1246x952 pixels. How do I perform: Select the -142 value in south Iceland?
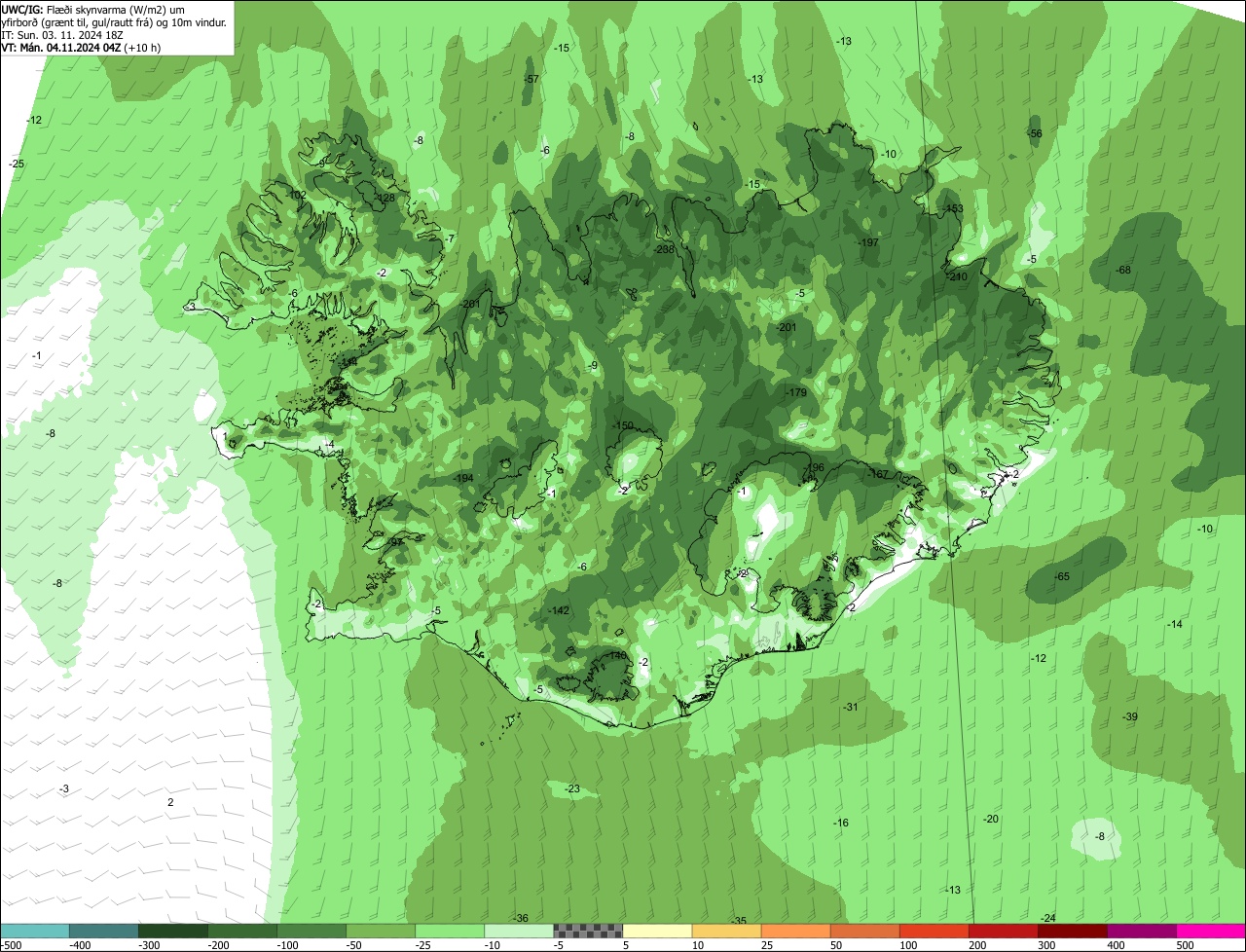[559, 610]
